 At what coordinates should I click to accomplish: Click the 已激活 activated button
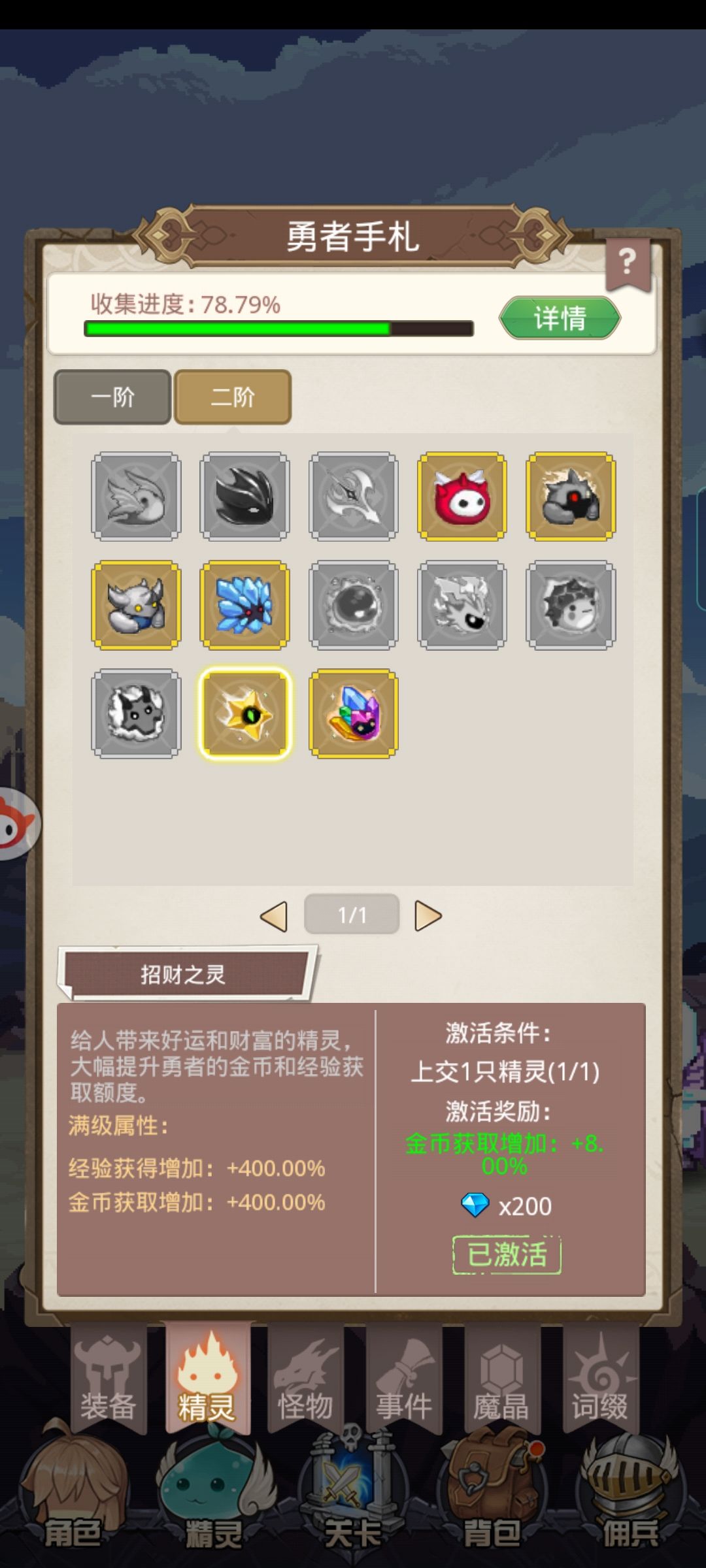click(x=507, y=1255)
